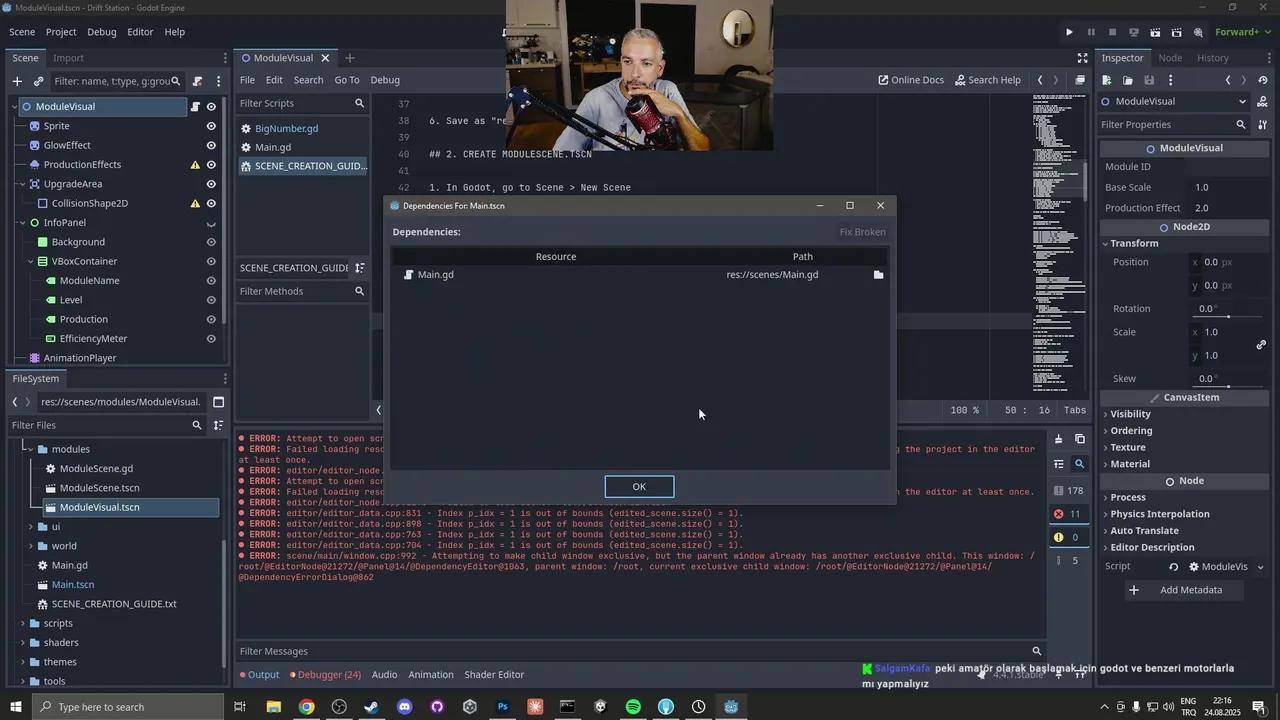
Task: Open the Project menu
Action: coord(61,32)
